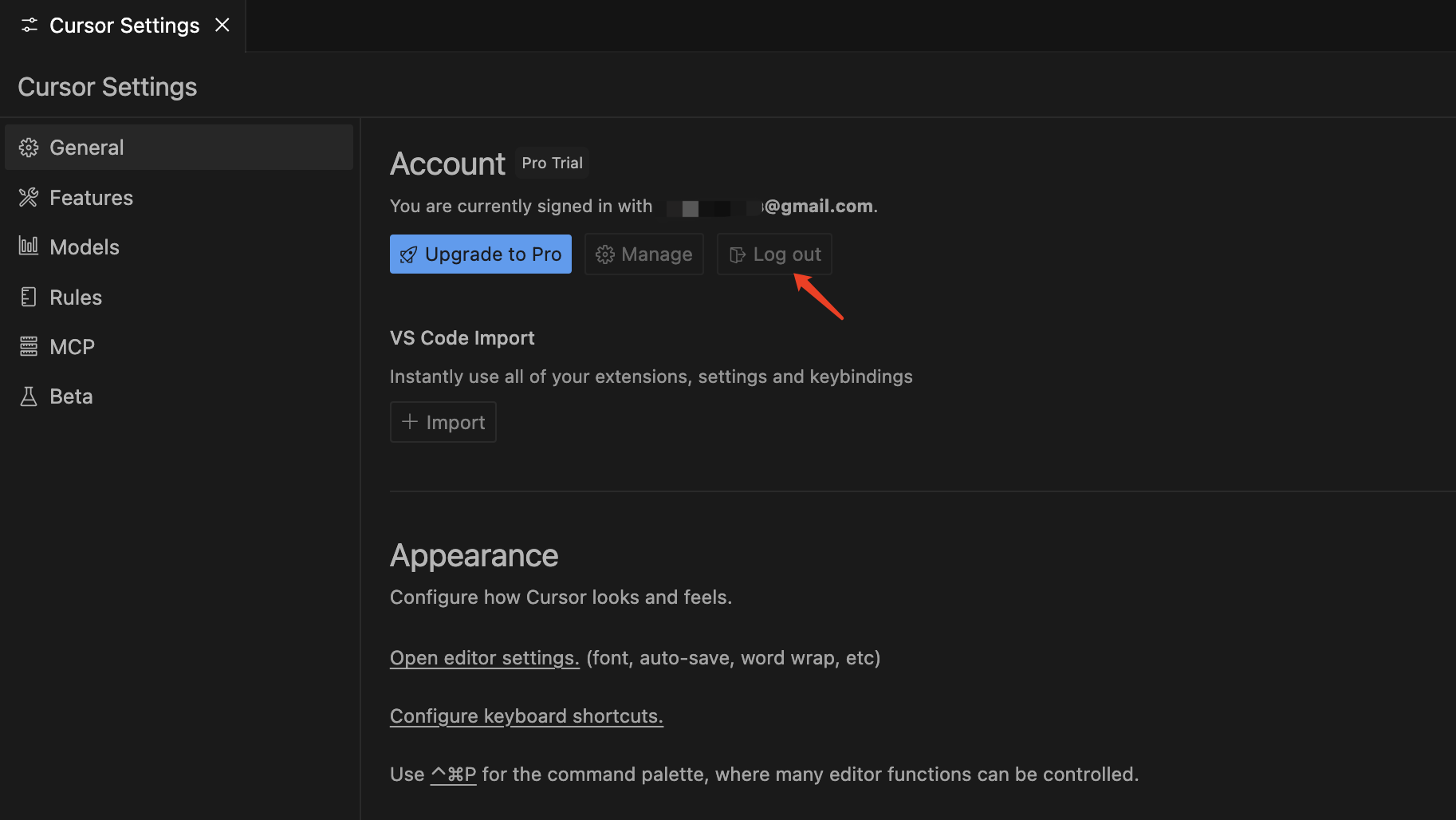
Task: Click the ^⌘P command palette shortcut link
Action: (x=453, y=775)
